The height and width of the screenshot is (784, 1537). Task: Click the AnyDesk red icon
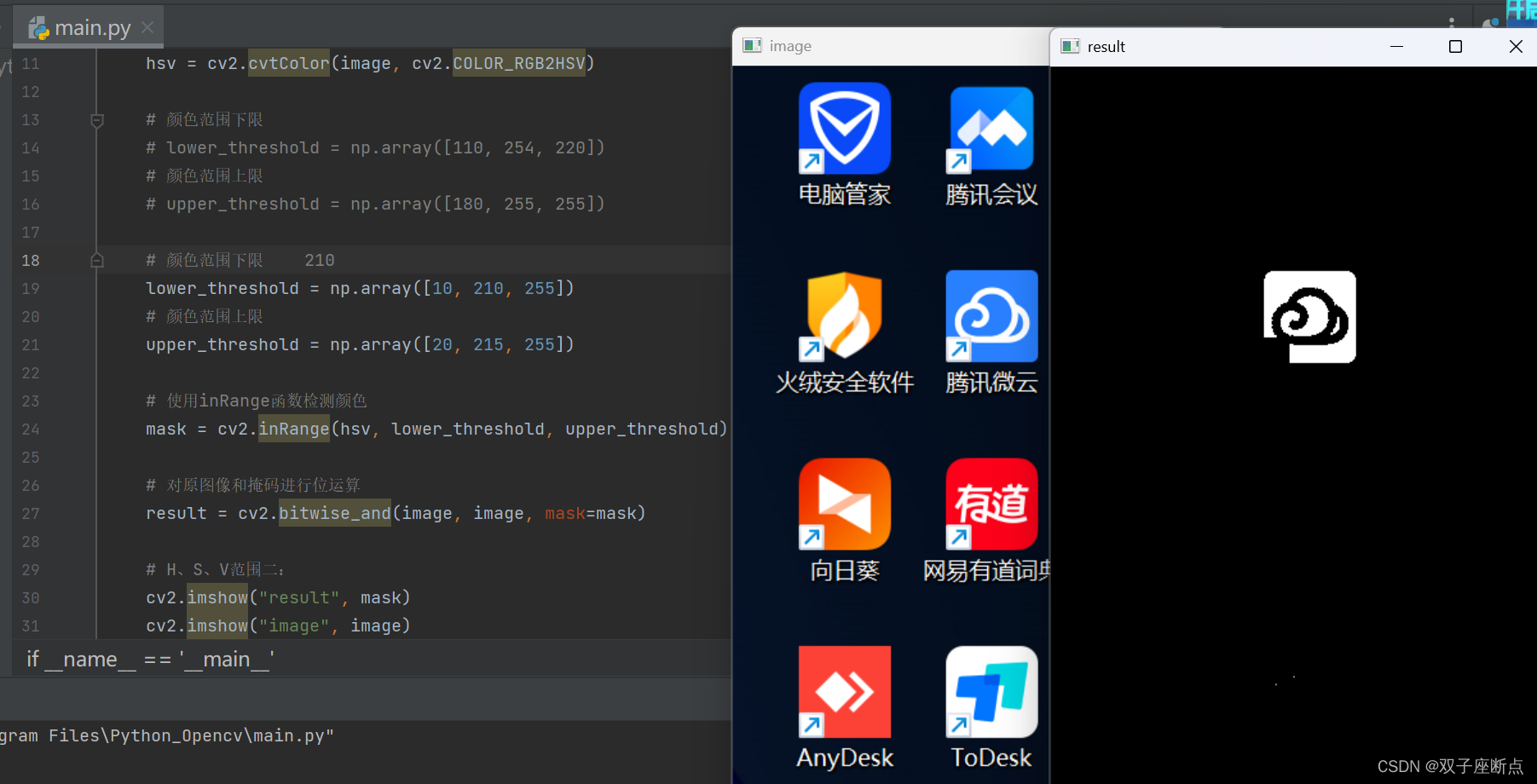point(844,691)
